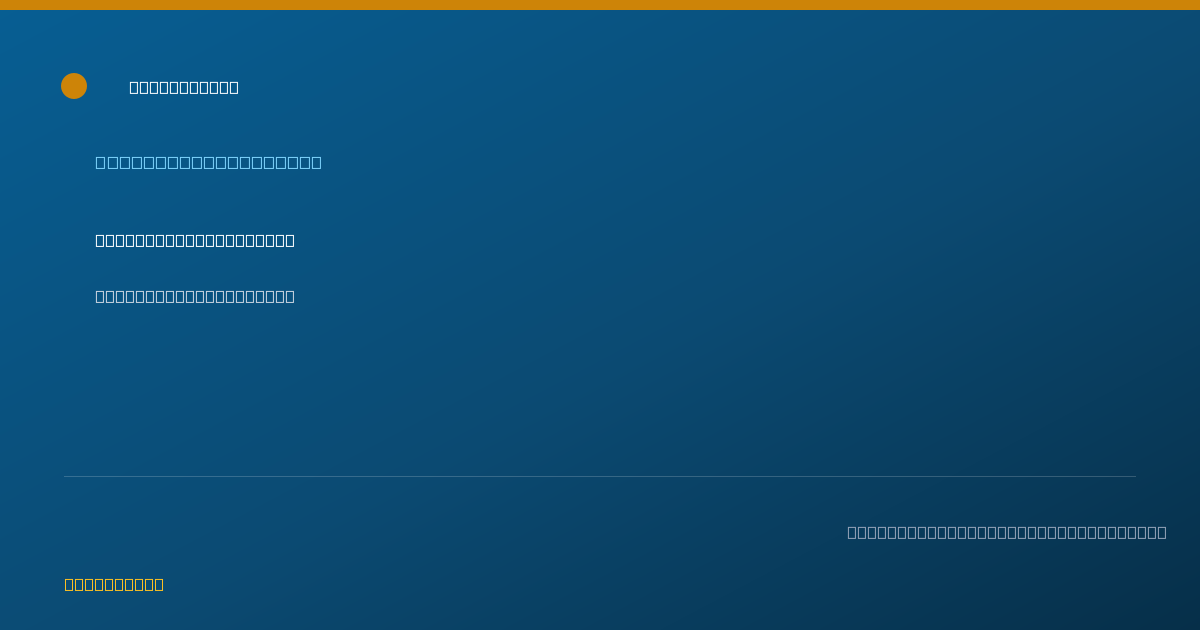Select the white title beside the orange circle
The image size is (1200, 630).
pyautogui.click(x=184, y=87)
